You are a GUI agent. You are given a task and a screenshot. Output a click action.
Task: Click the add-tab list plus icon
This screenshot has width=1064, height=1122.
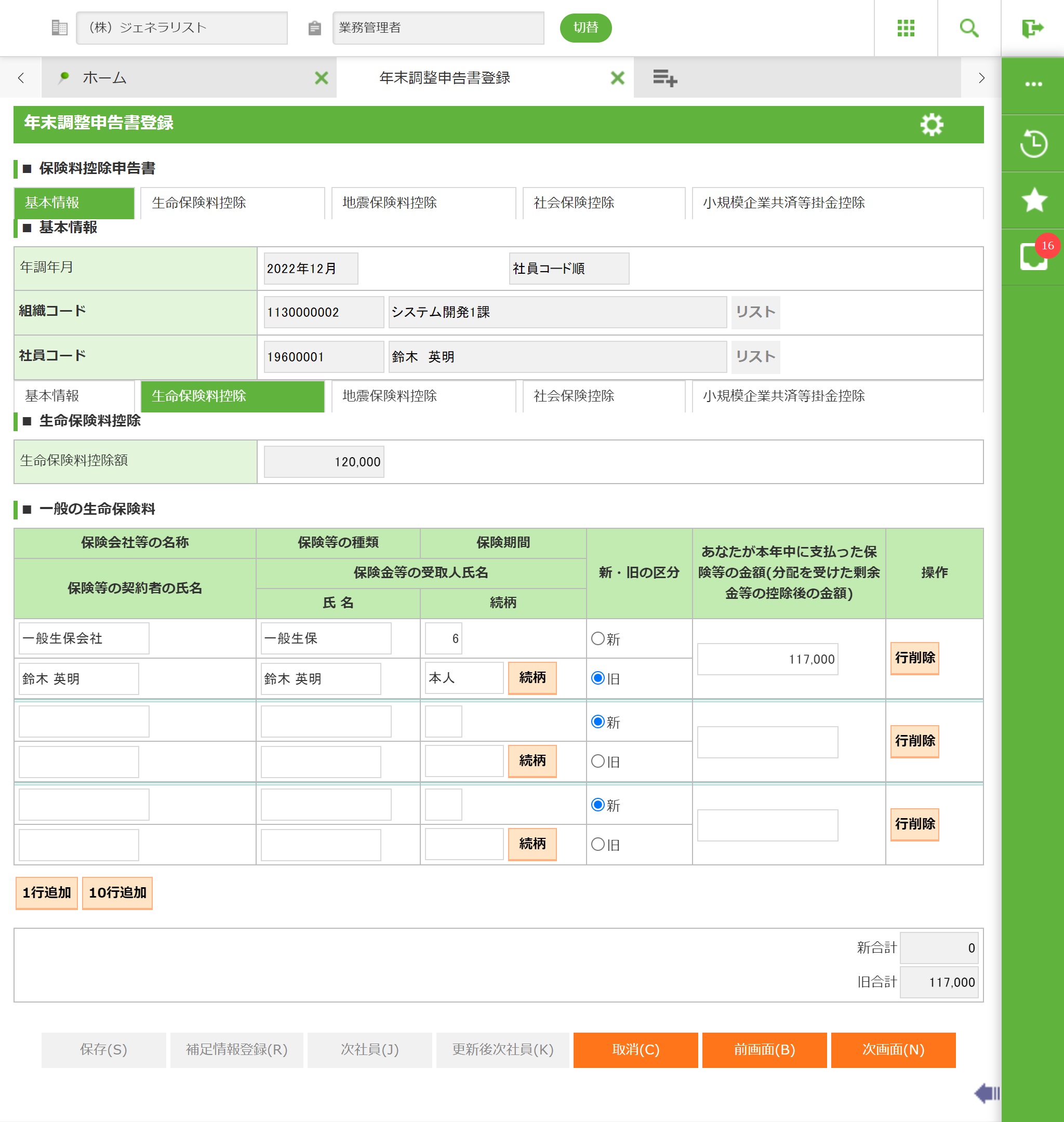click(x=664, y=78)
